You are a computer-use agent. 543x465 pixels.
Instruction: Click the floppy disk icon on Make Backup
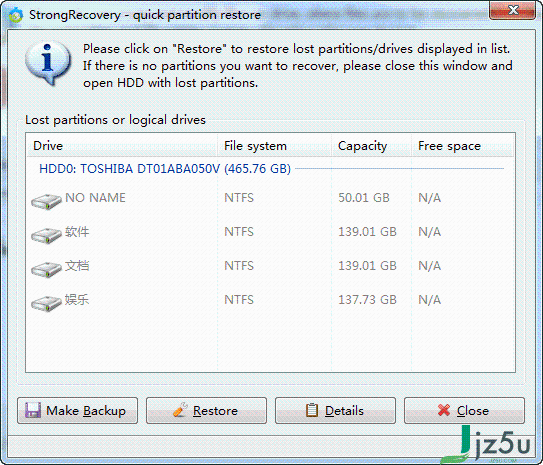(33, 410)
